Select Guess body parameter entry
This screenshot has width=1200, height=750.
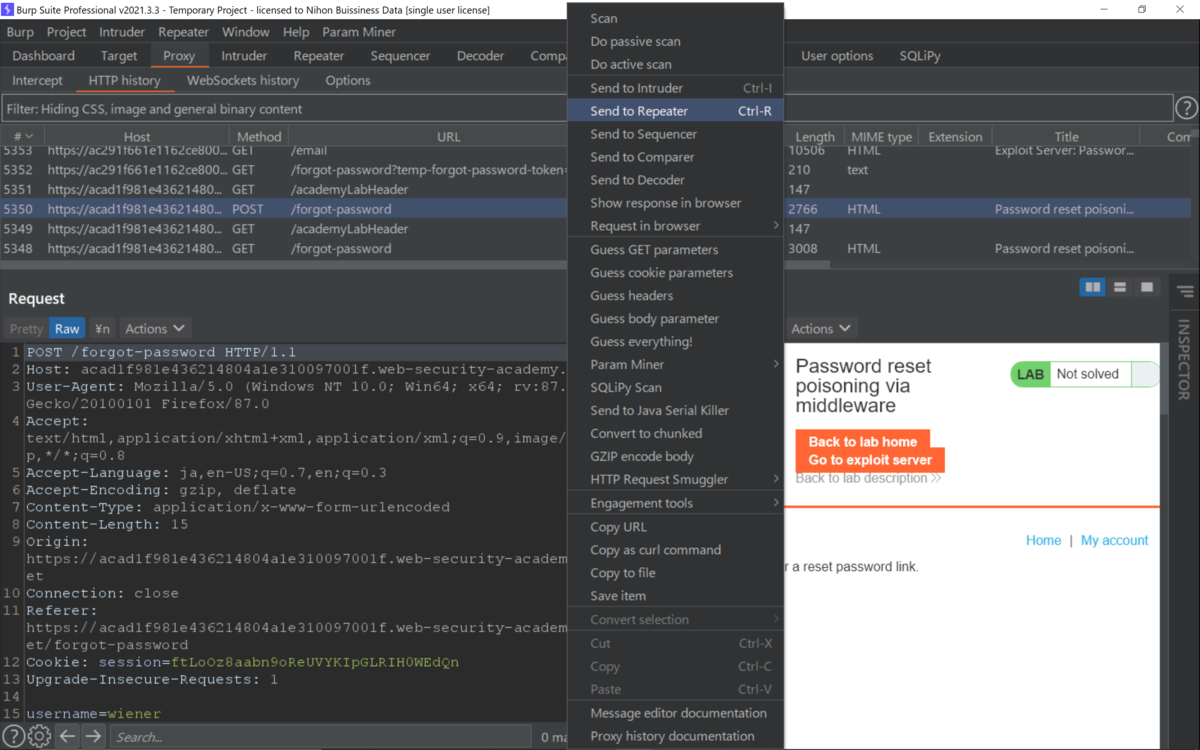pyautogui.click(x=675, y=319)
